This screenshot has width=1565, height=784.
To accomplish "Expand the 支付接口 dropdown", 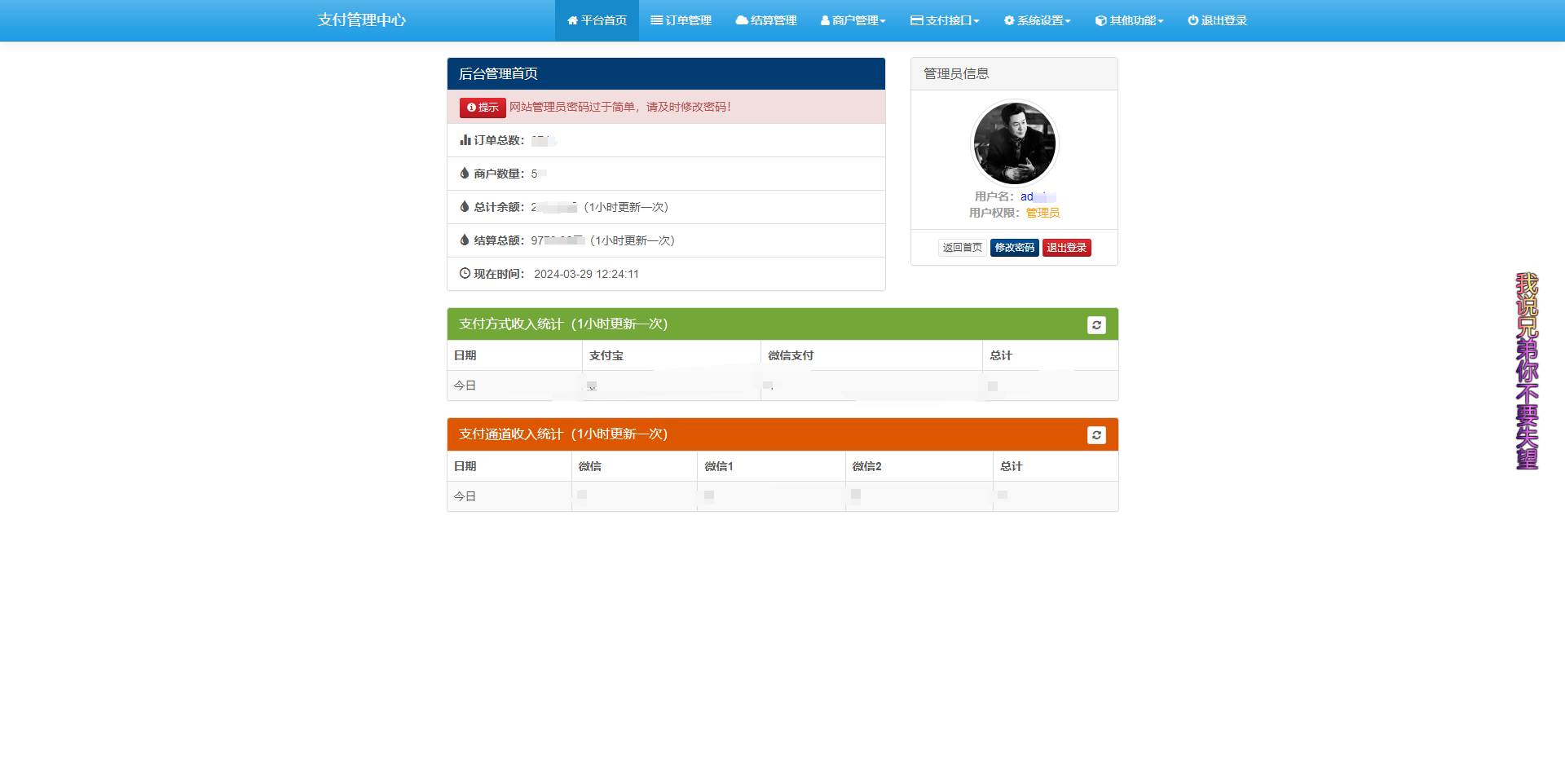I will pyautogui.click(x=945, y=20).
